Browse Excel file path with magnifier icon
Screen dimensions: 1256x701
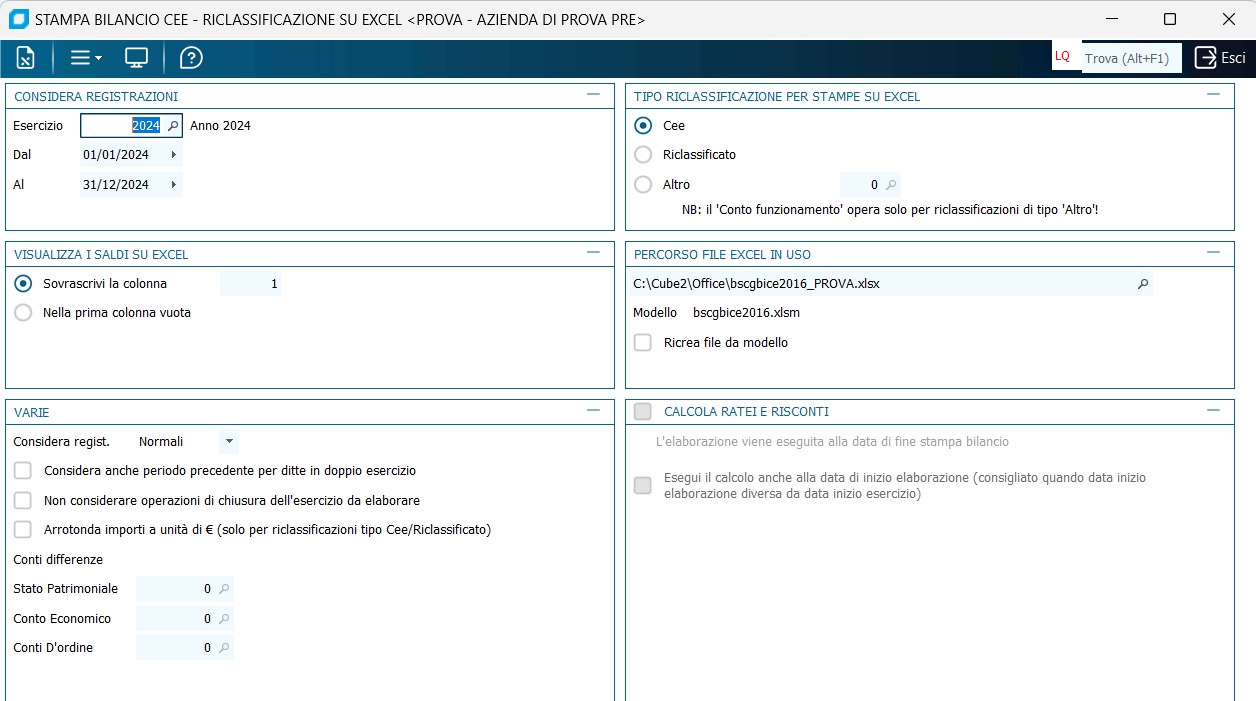1143,284
